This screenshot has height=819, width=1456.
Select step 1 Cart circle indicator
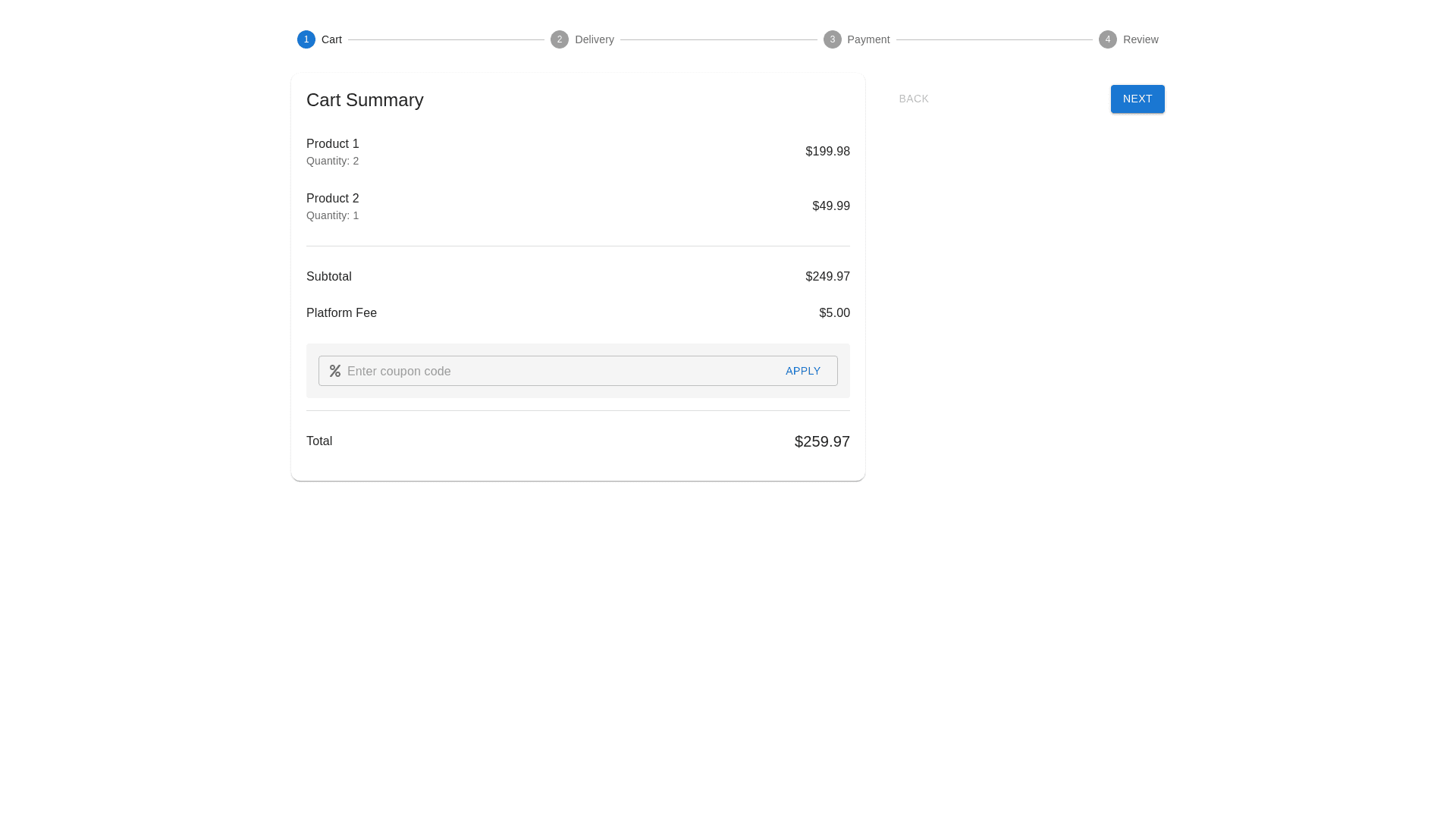coord(306,39)
